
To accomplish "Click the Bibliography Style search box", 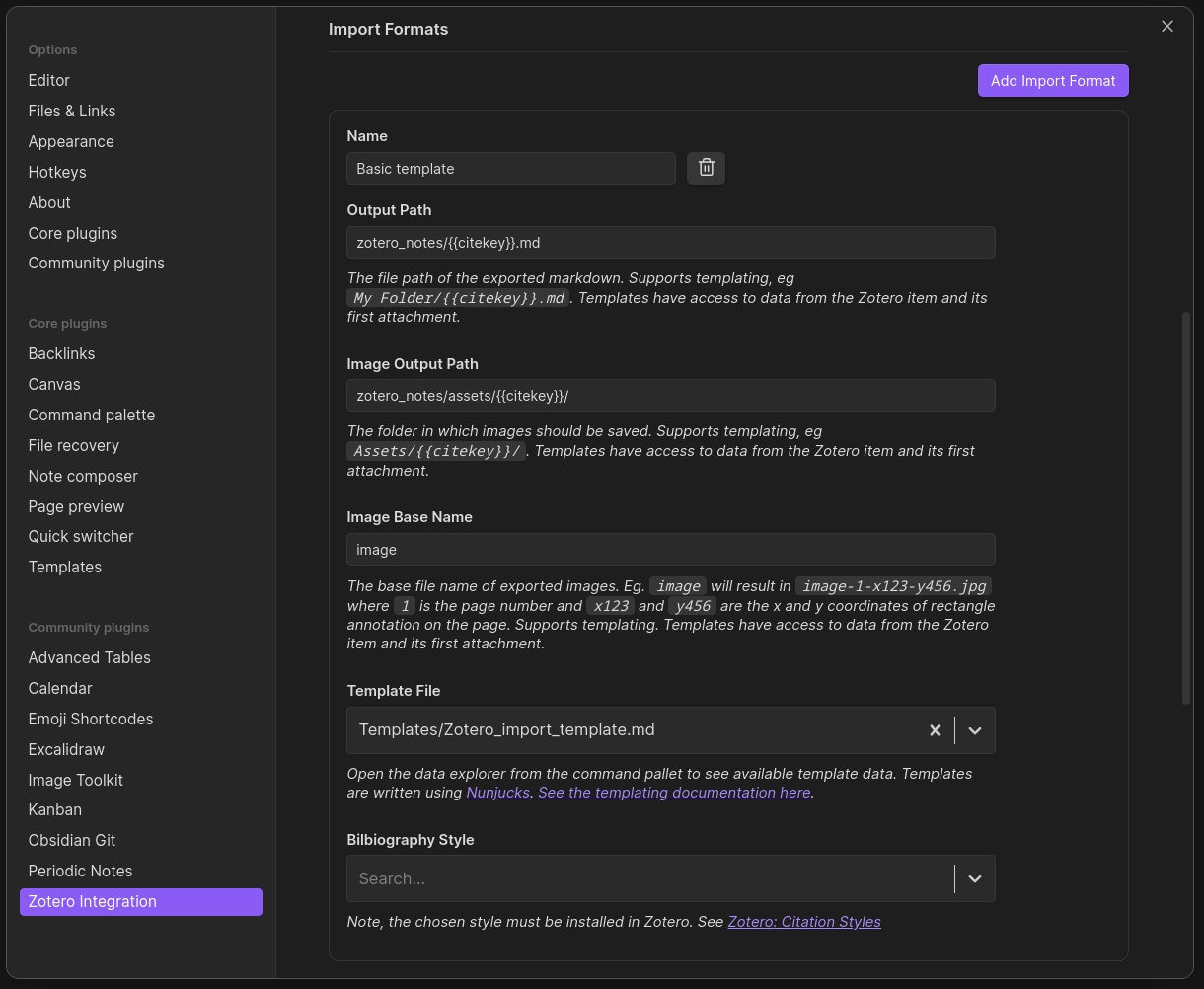I will [x=649, y=878].
